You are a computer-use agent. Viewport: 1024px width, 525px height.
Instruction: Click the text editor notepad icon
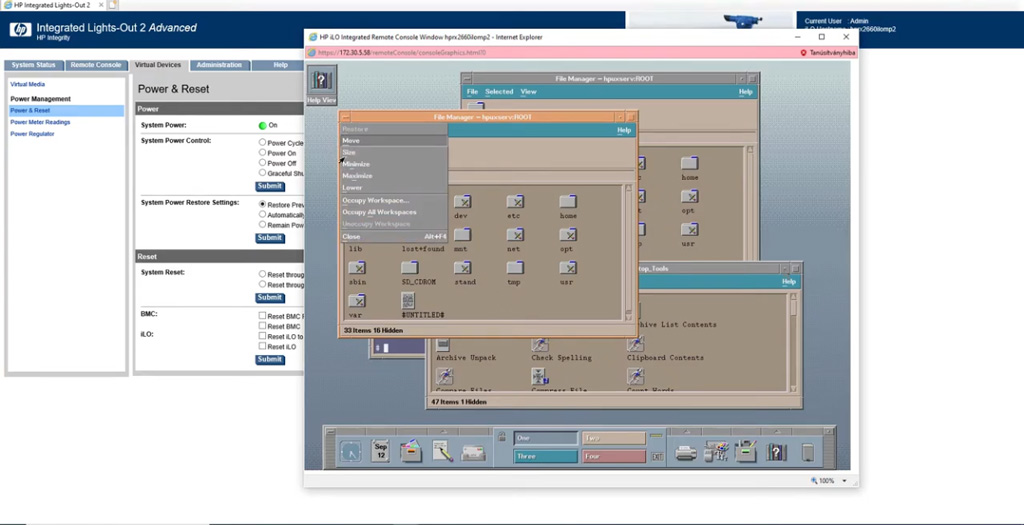[x=442, y=452]
